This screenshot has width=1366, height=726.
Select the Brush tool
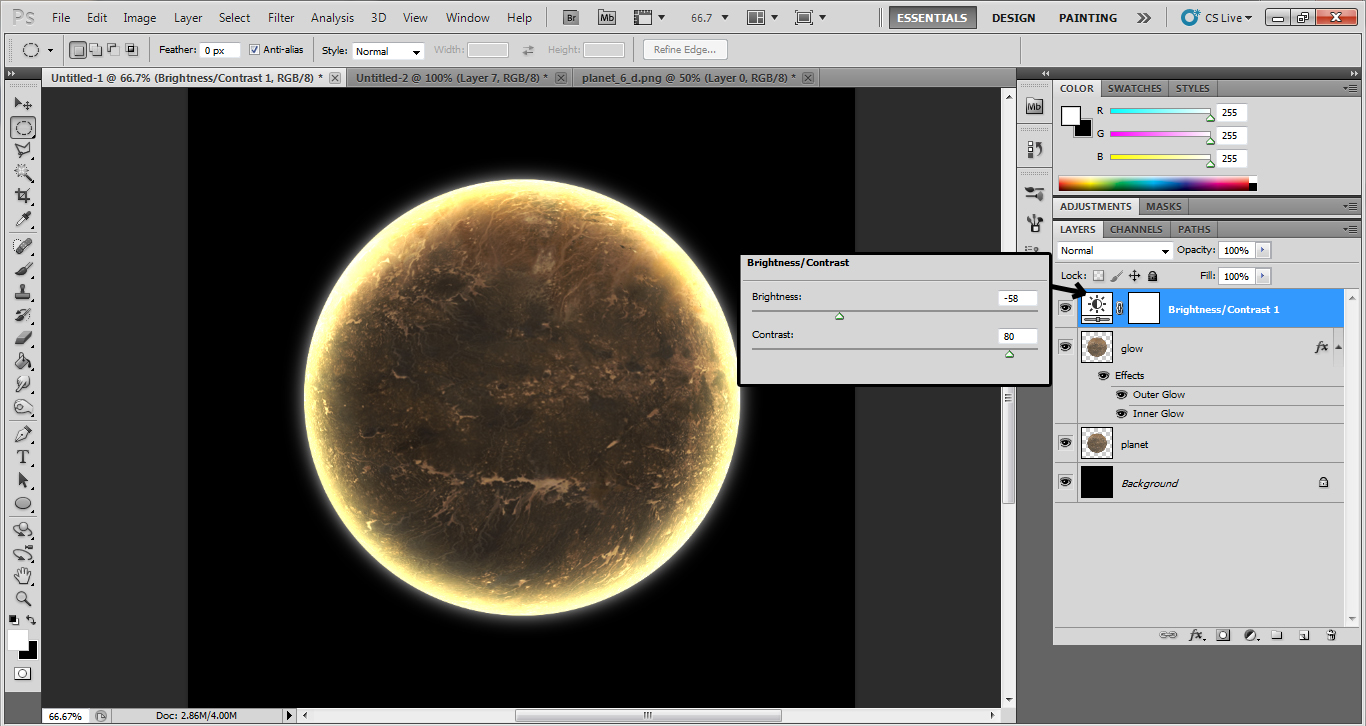coord(23,268)
